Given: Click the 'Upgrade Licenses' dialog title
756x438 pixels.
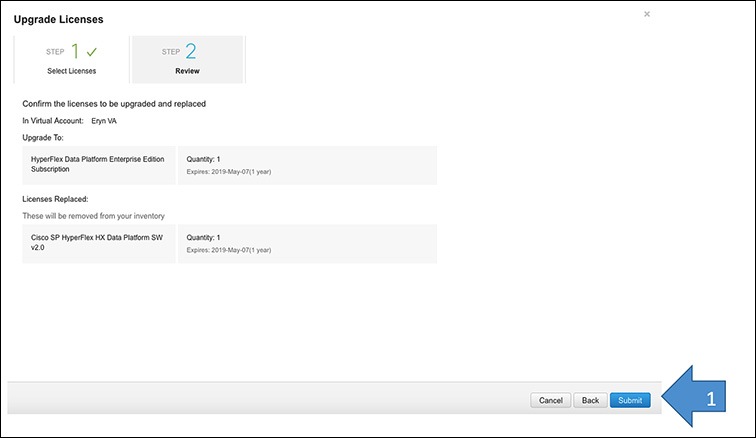Looking at the screenshot, I should click(x=58, y=19).
